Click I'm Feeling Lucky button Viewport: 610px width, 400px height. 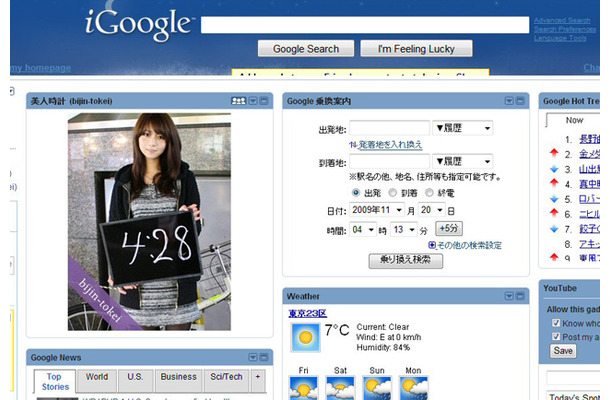[416, 49]
